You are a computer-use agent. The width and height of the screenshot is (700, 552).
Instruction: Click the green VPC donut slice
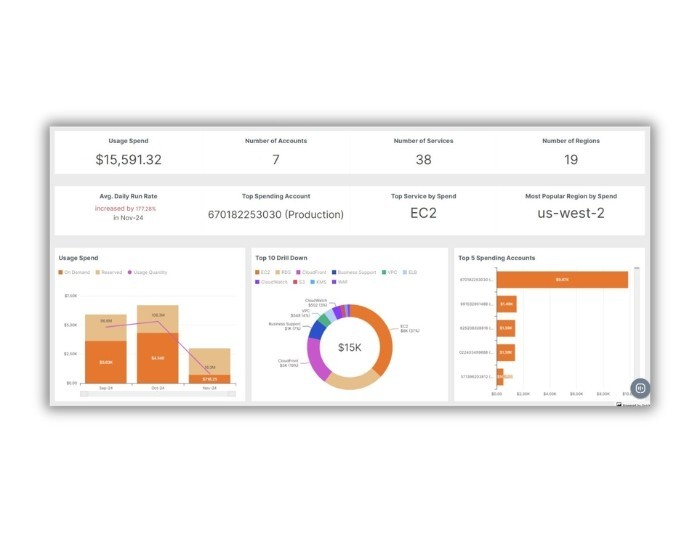324,318
